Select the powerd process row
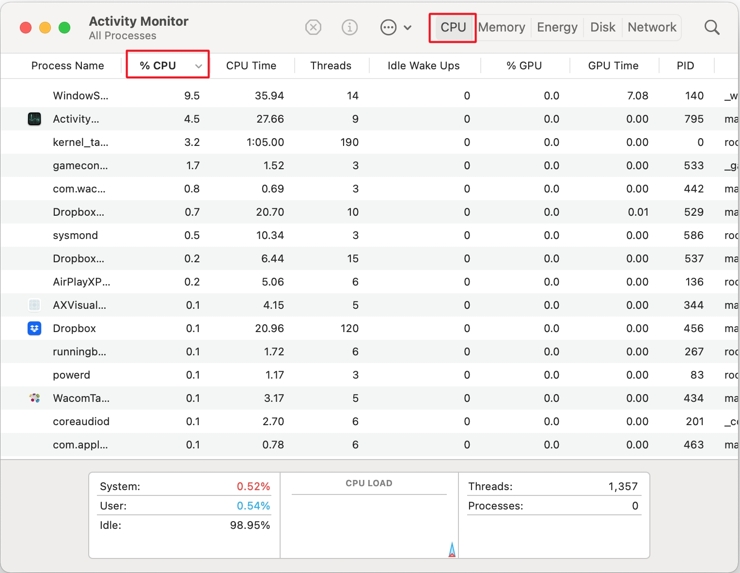Screen dimensions: 740x573 click(370, 375)
